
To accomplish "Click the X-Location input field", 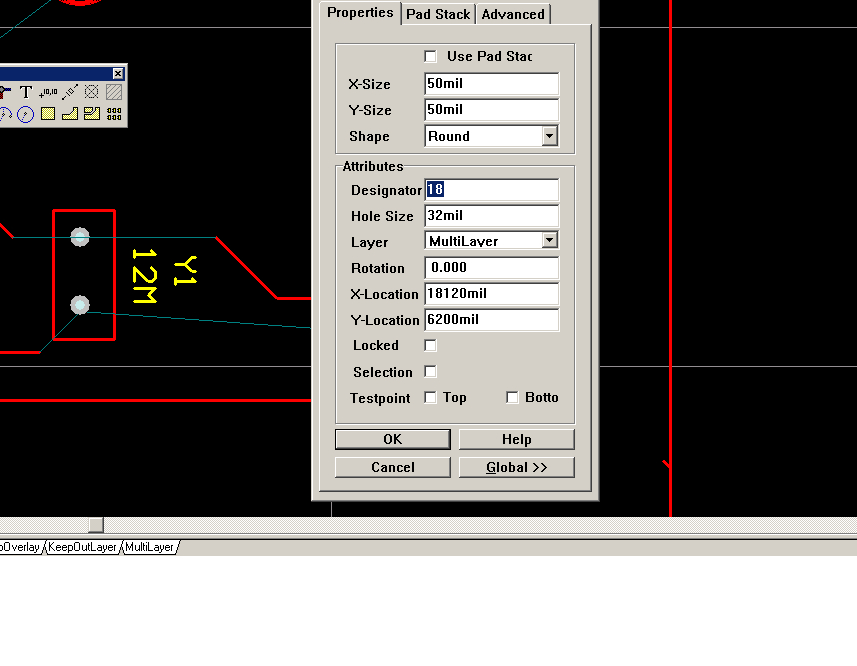I will (x=491, y=294).
